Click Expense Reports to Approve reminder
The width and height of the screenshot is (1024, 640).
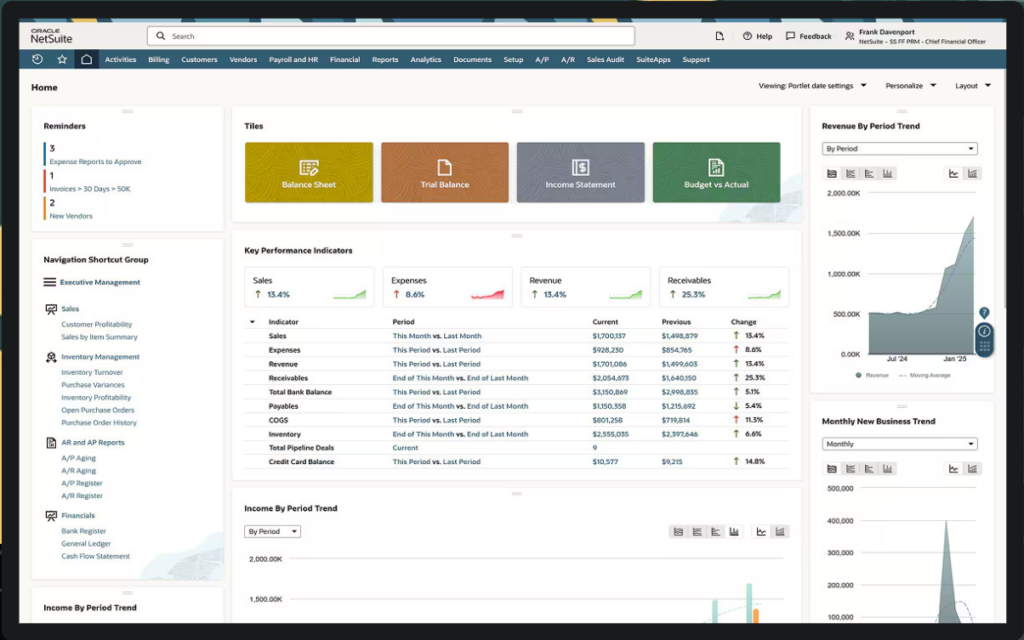tap(95, 162)
